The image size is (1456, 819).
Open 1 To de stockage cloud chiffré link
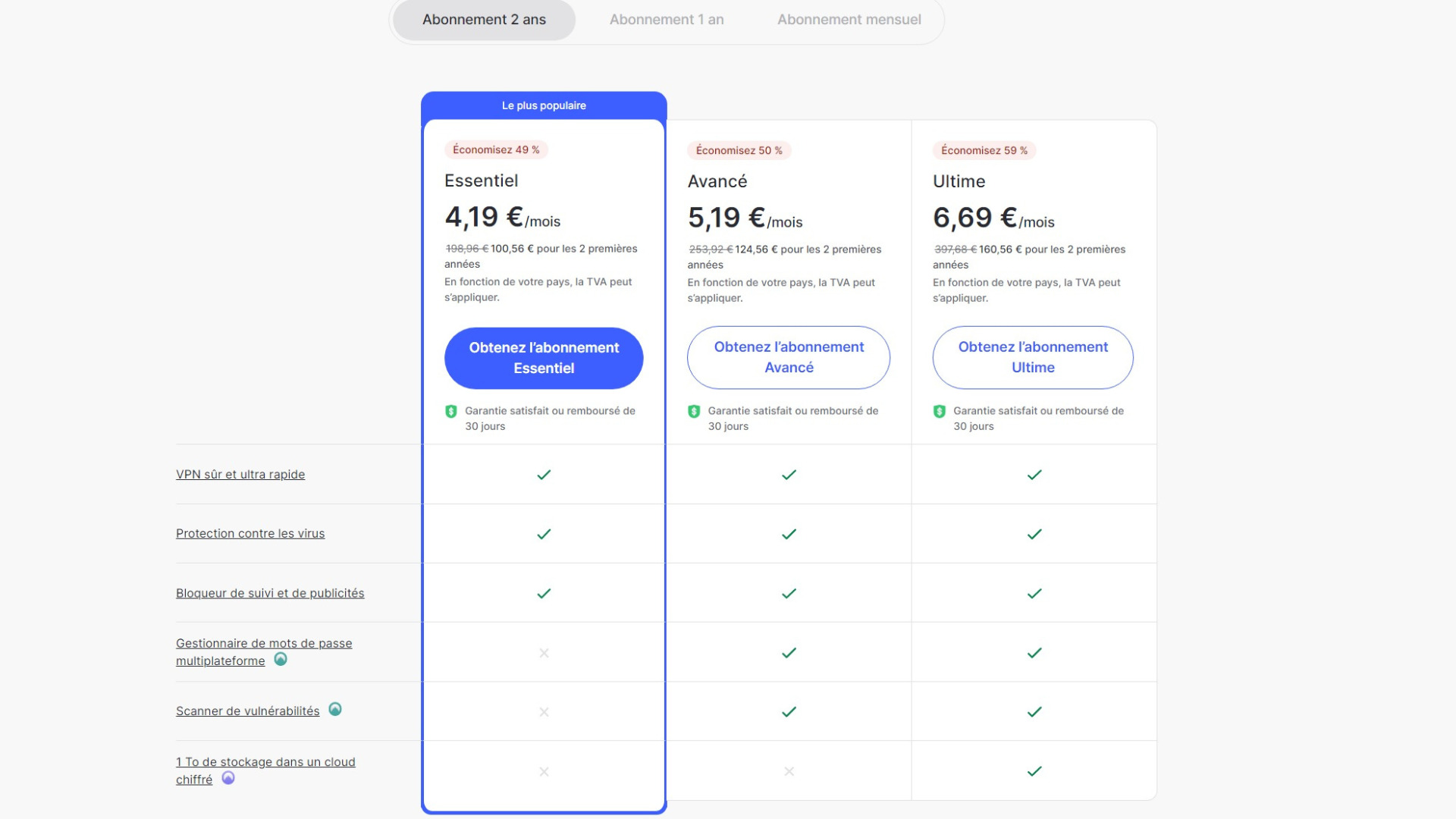[265, 770]
